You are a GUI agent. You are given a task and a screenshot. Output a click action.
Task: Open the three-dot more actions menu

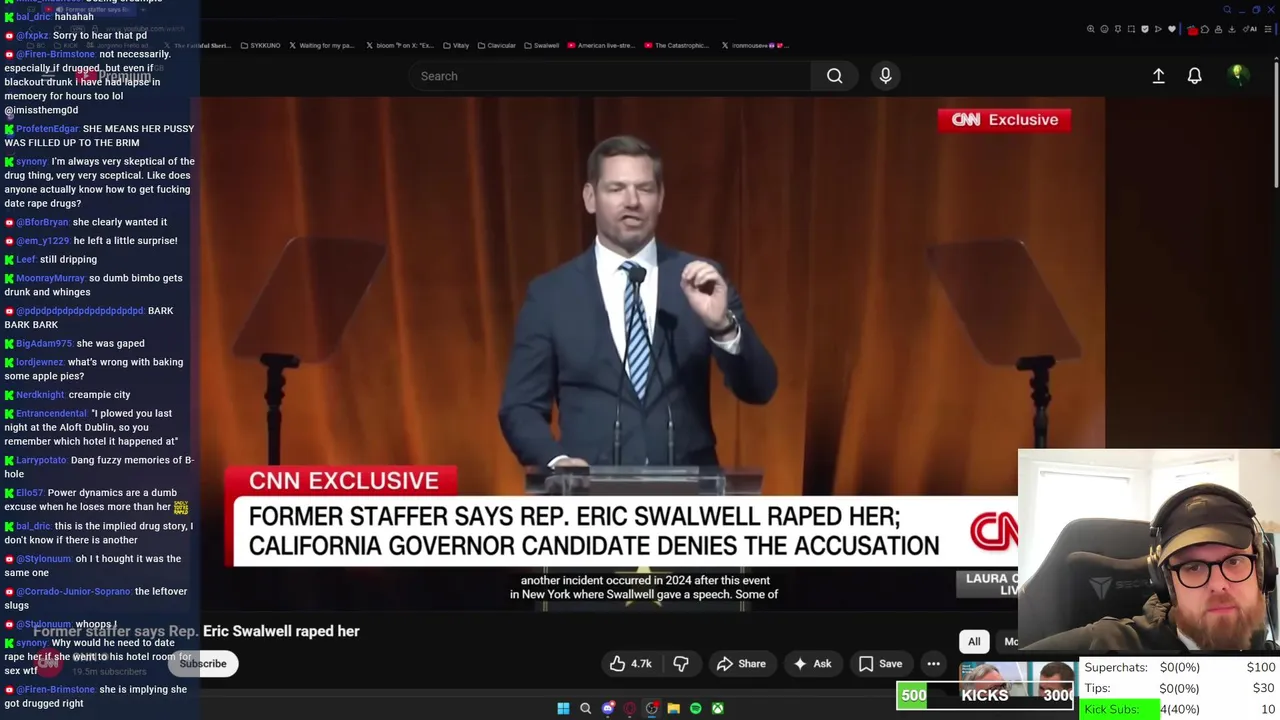[x=933, y=664]
